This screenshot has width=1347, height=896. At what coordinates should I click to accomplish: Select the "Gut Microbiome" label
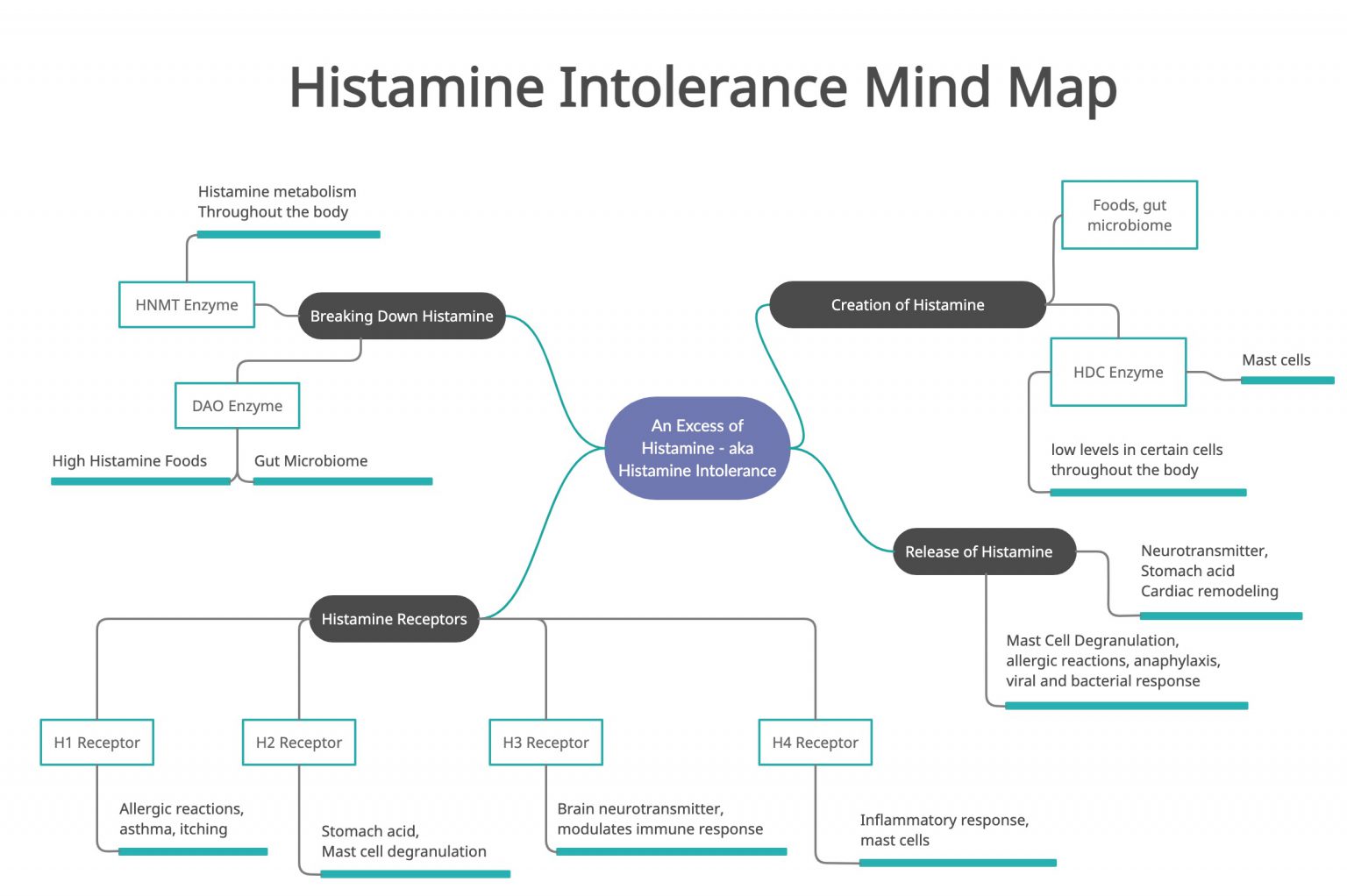point(311,460)
